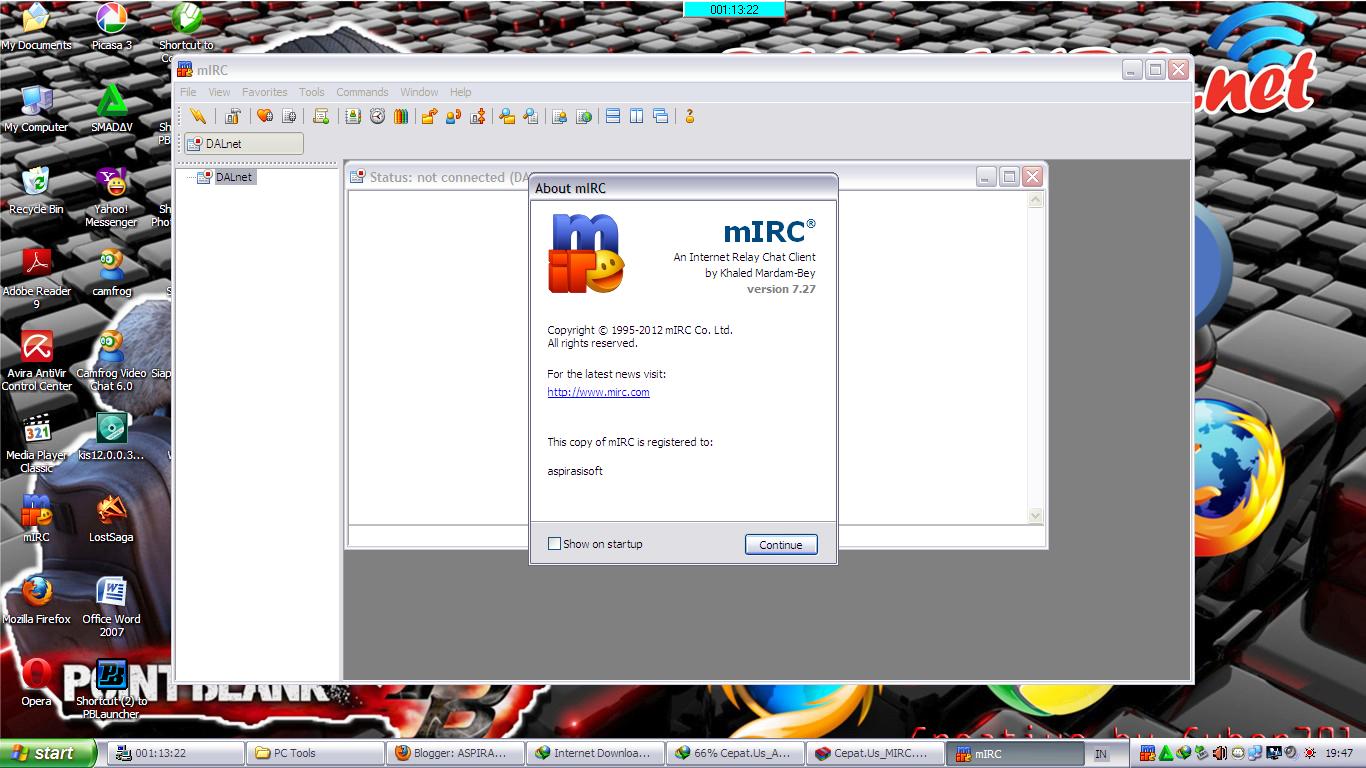Click the Status window scrollbar up arrow

1035,200
